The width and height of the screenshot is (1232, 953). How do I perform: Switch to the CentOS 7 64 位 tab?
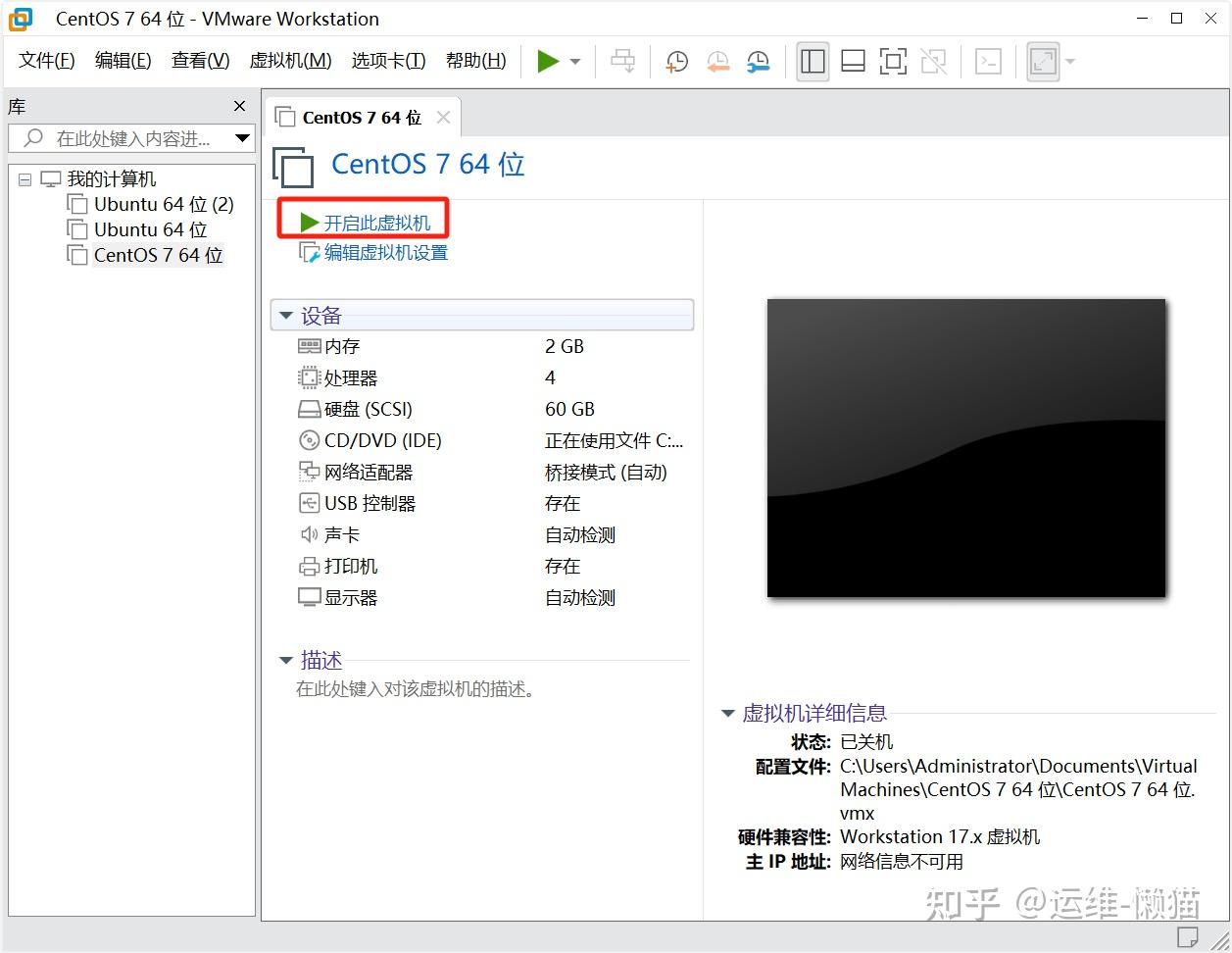(x=362, y=118)
